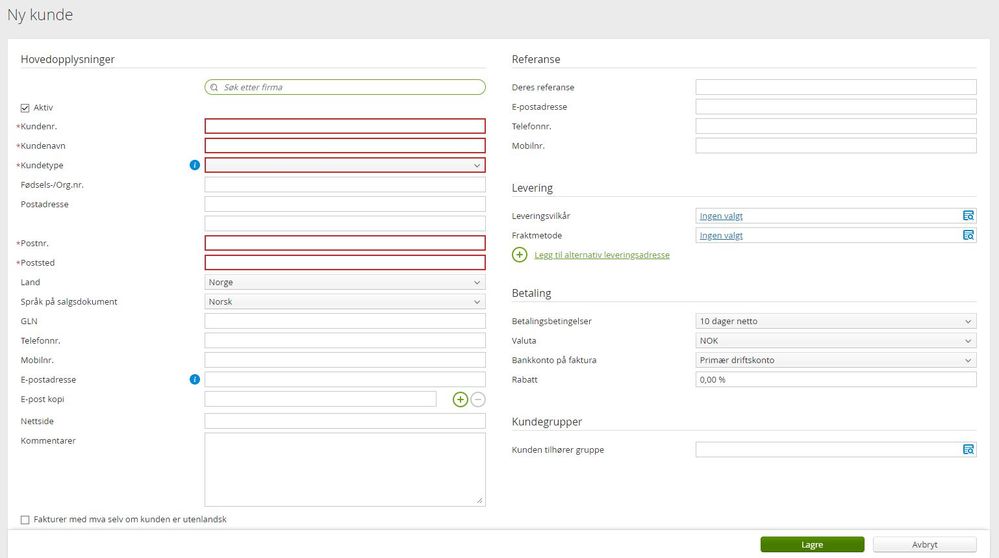The width and height of the screenshot is (999, 558).
Task: Open Bankkonto på faktura dropdown
Action: (x=836, y=360)
